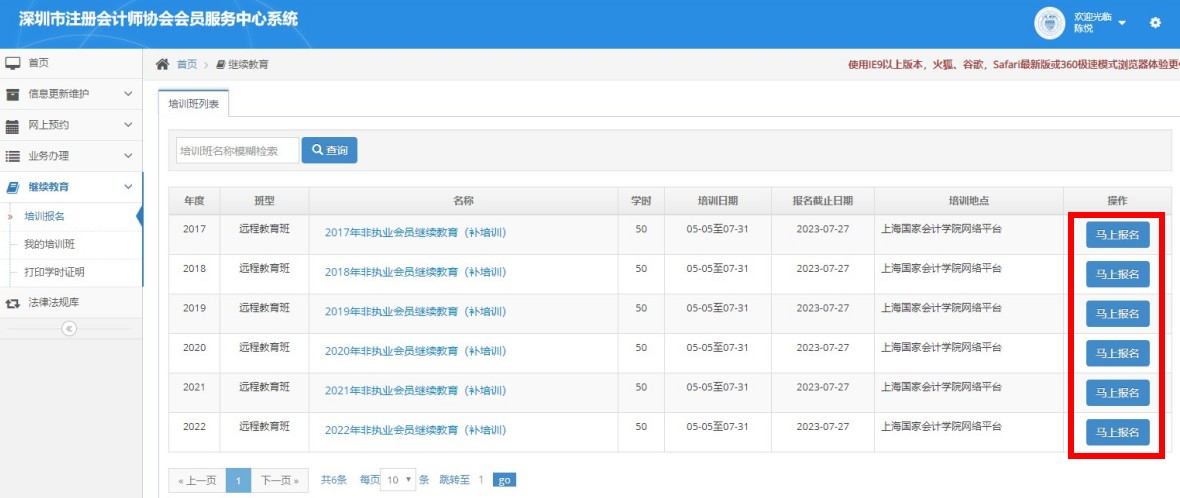Open 我的培训班 submenu item
Screen dimensions: 1180x498
click(50, 244)
